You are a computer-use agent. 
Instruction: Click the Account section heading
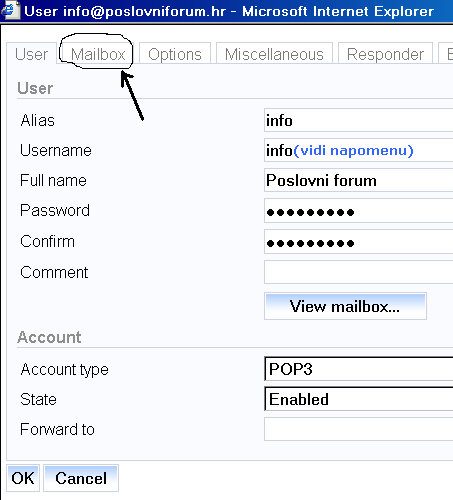(49, 337)
